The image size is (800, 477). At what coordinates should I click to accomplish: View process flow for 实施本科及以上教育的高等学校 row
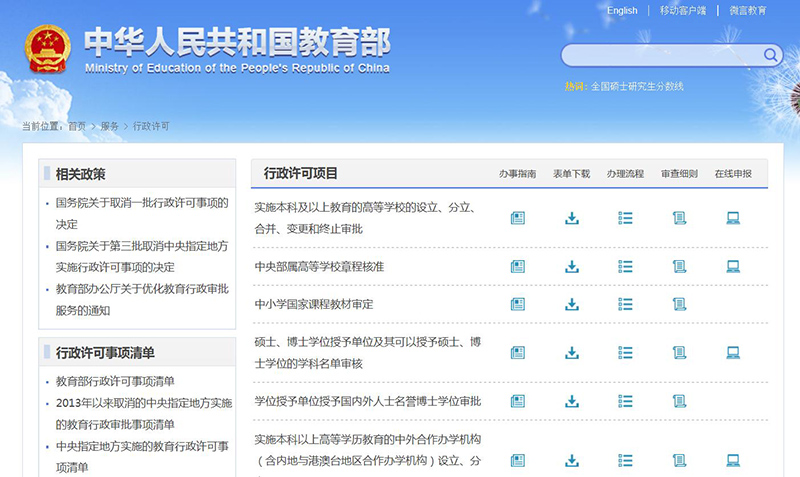626,218
